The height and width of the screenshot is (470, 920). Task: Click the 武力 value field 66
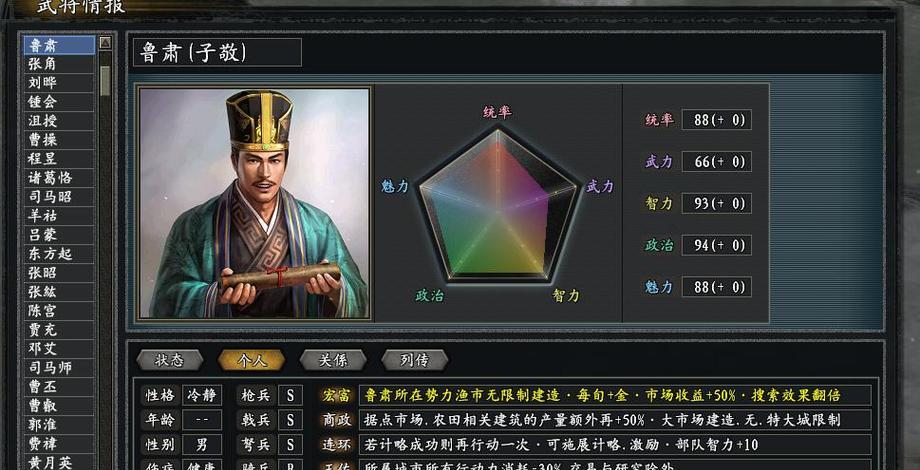coord(716,161)
